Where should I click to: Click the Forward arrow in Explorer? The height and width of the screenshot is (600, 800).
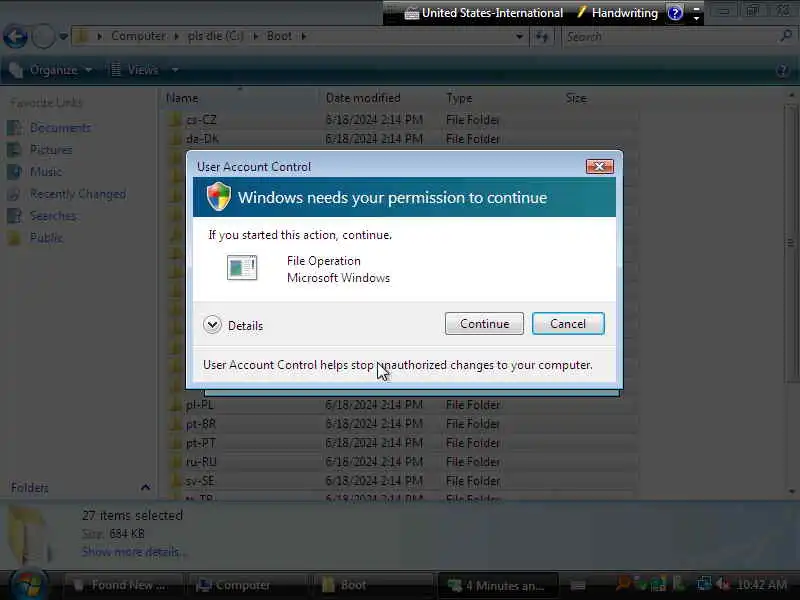tap(43, 37)
